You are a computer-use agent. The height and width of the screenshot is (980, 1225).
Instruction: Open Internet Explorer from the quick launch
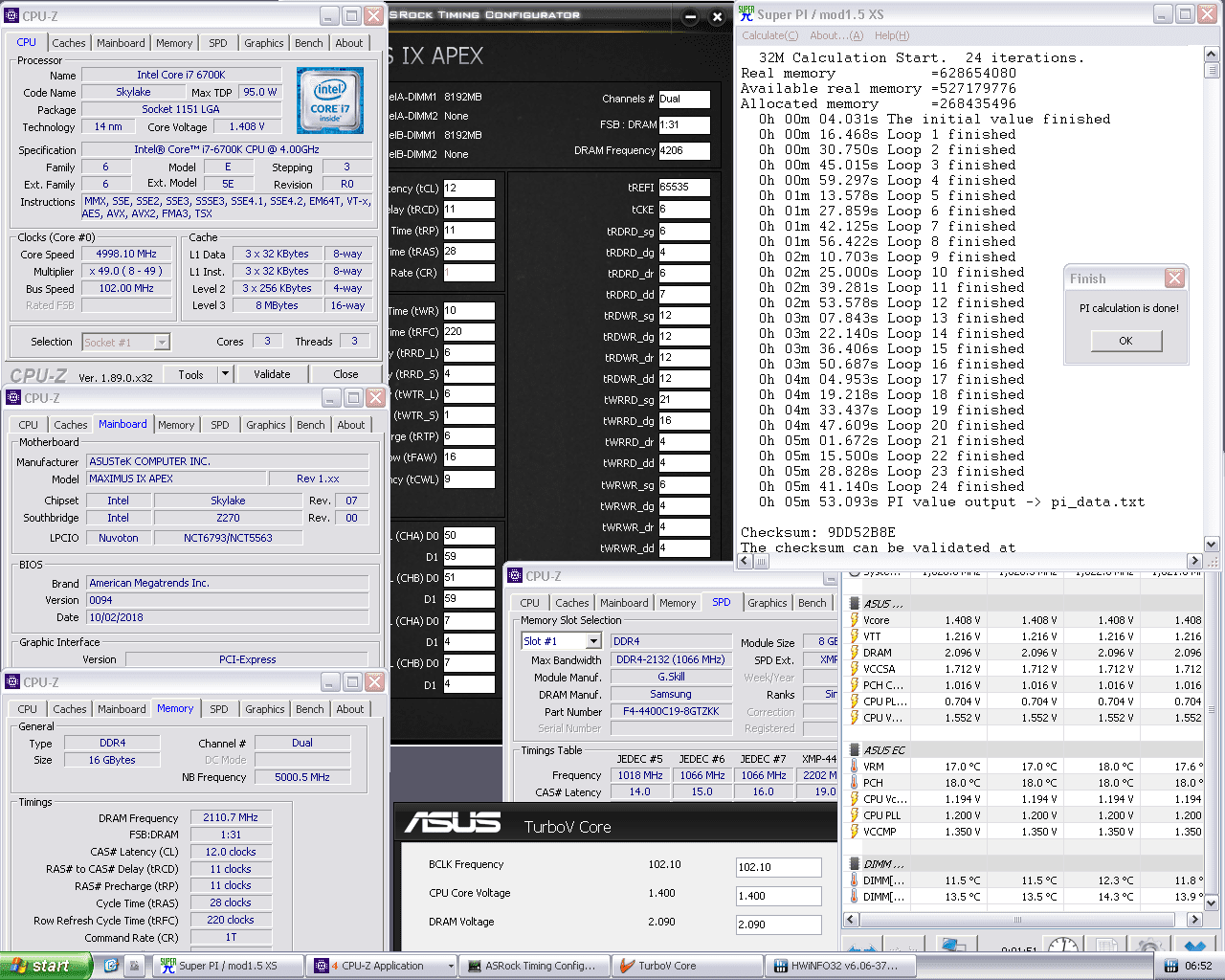point(111,966)
